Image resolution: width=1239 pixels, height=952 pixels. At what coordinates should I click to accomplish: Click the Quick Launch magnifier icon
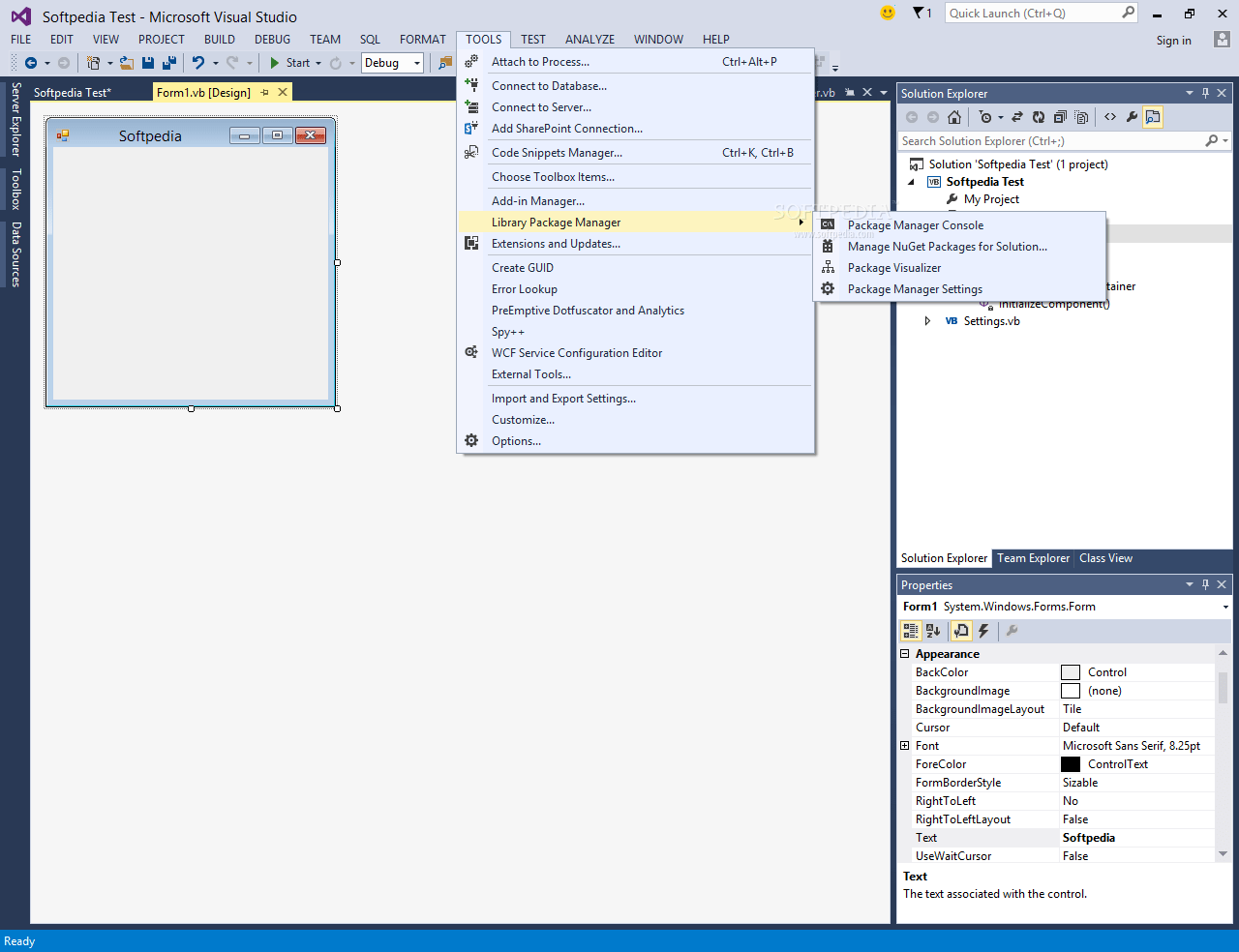tap(1129, 13)
